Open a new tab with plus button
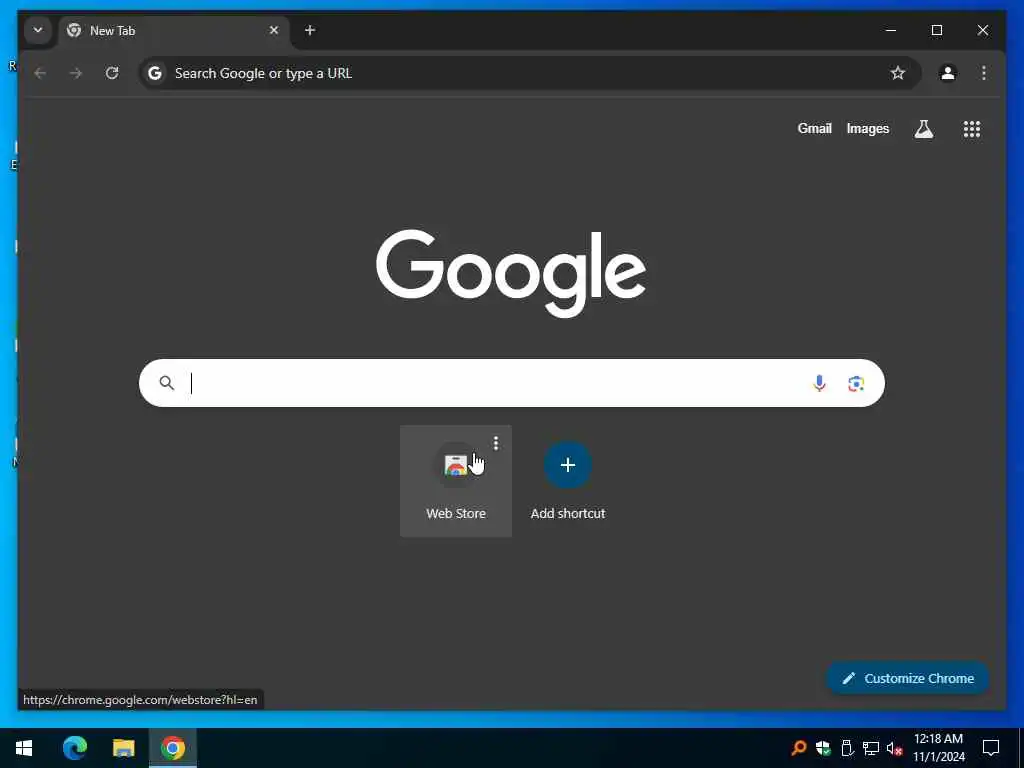This screenshot has width=1024, height=768. point(310,30)
